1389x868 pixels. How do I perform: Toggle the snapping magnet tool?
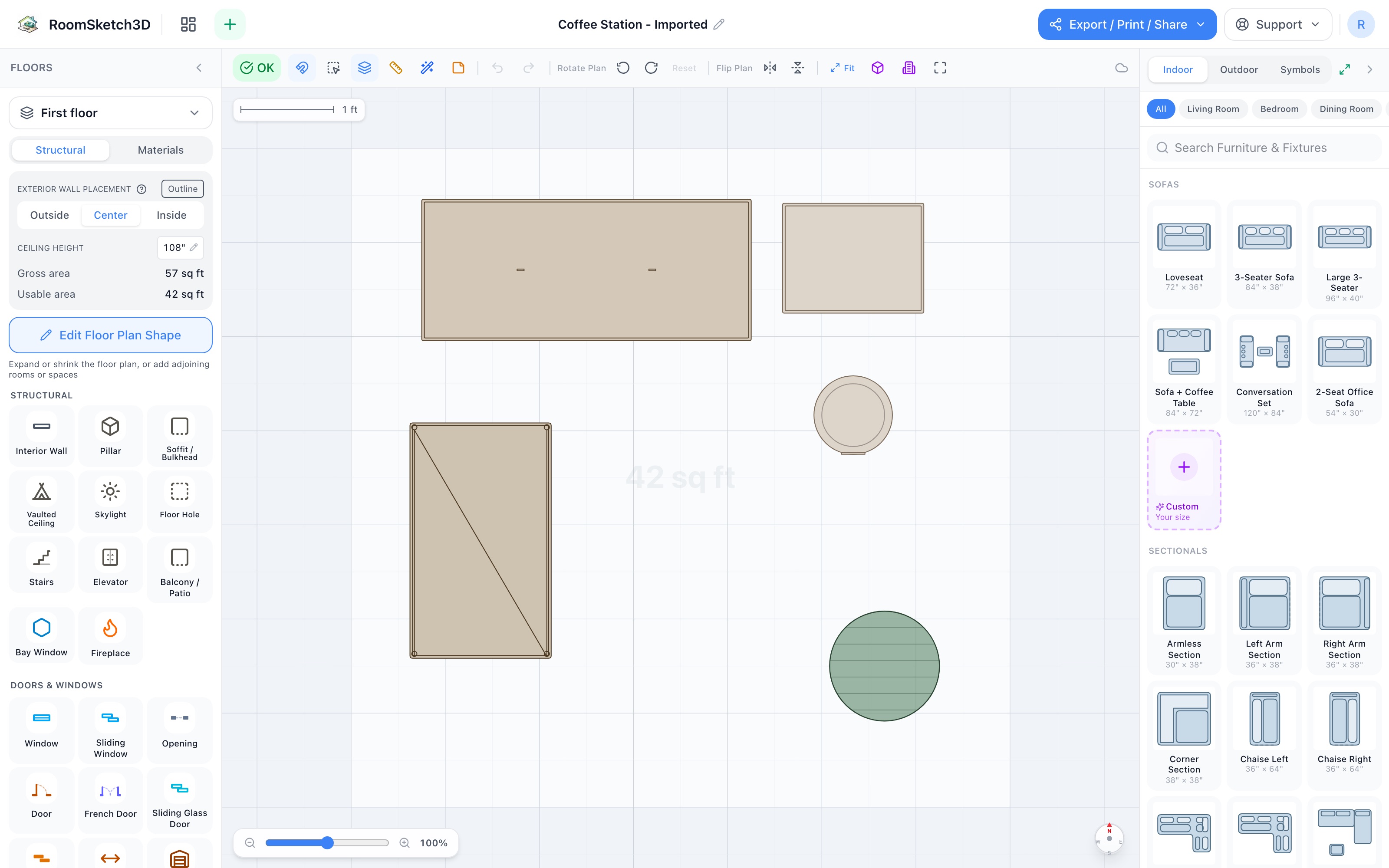302,68
